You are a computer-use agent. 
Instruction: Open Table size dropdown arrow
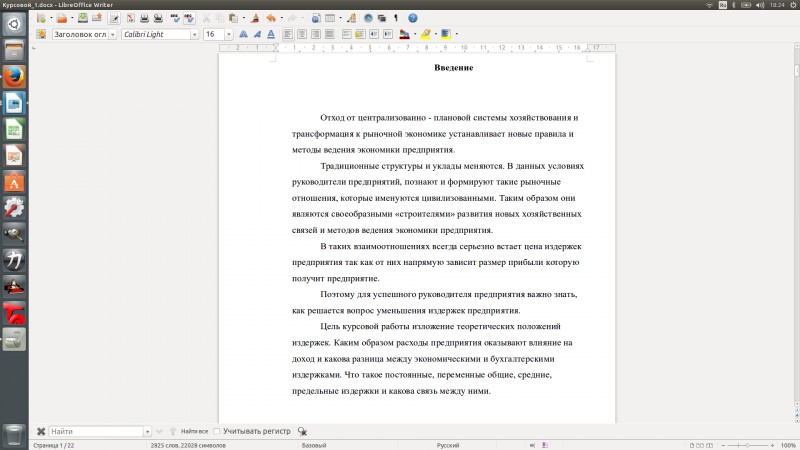coord(340,18)
